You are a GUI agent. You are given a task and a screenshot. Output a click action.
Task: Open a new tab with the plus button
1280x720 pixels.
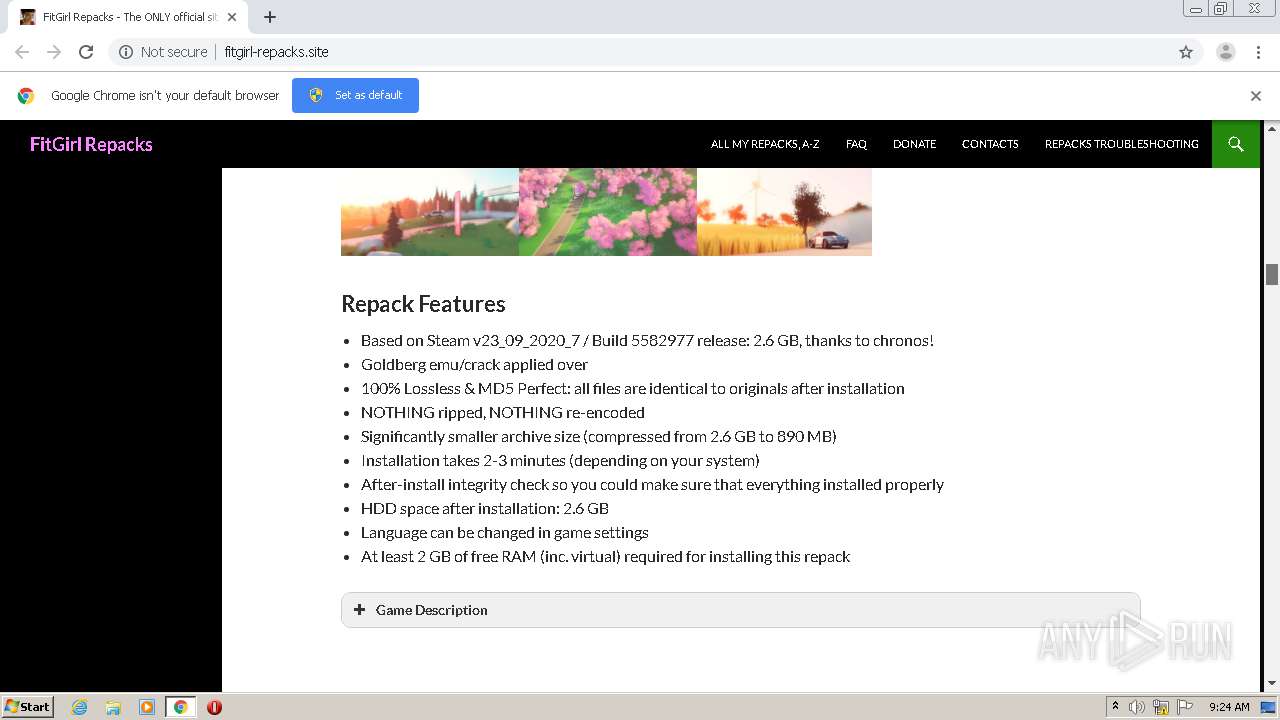point(270,17)
